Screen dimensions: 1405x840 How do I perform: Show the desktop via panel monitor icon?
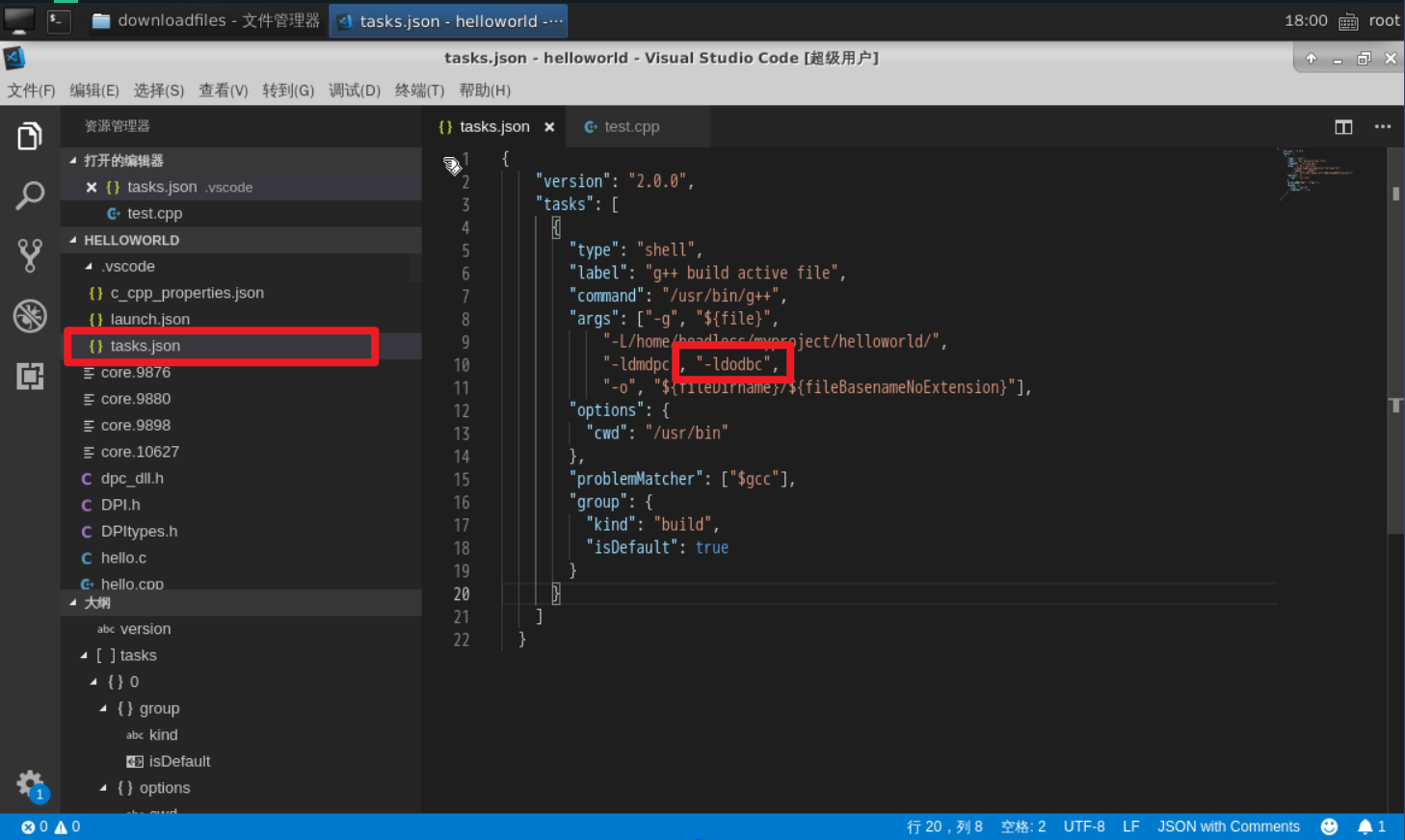pos(18,20)
